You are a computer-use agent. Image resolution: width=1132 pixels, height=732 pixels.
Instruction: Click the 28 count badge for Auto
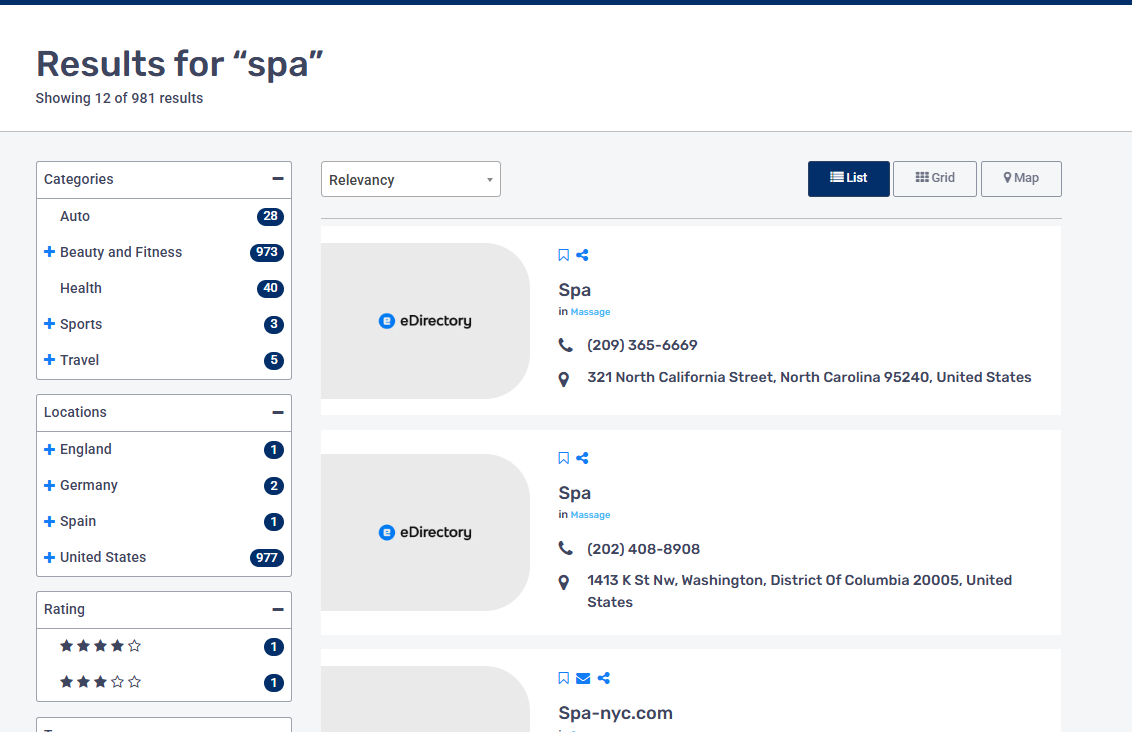coord(271,216)
